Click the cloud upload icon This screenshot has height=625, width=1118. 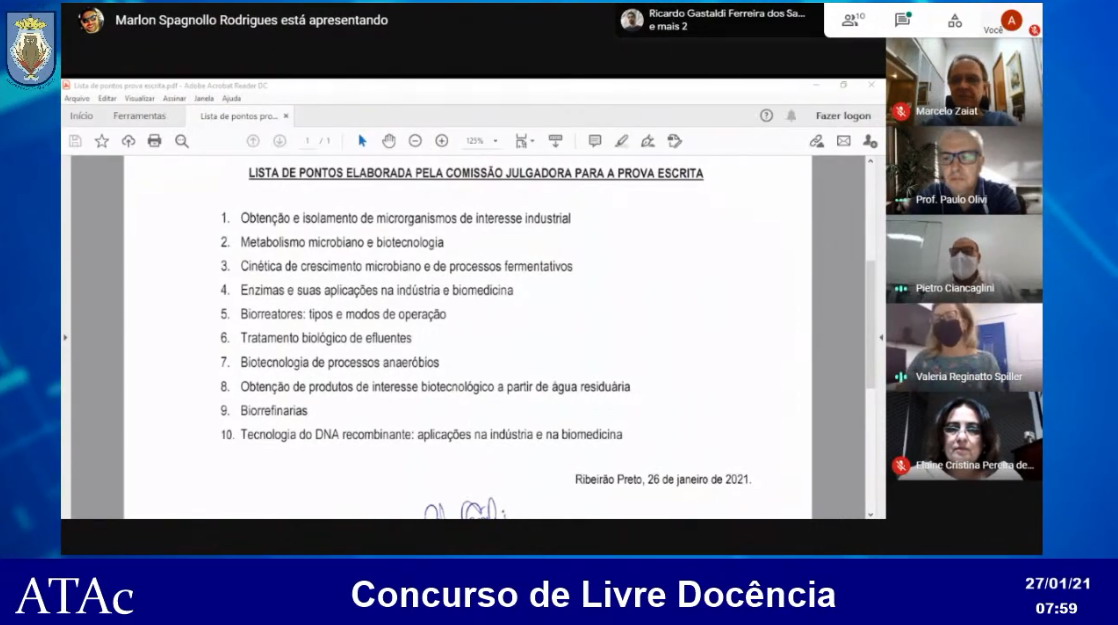[x=128, y=141]
